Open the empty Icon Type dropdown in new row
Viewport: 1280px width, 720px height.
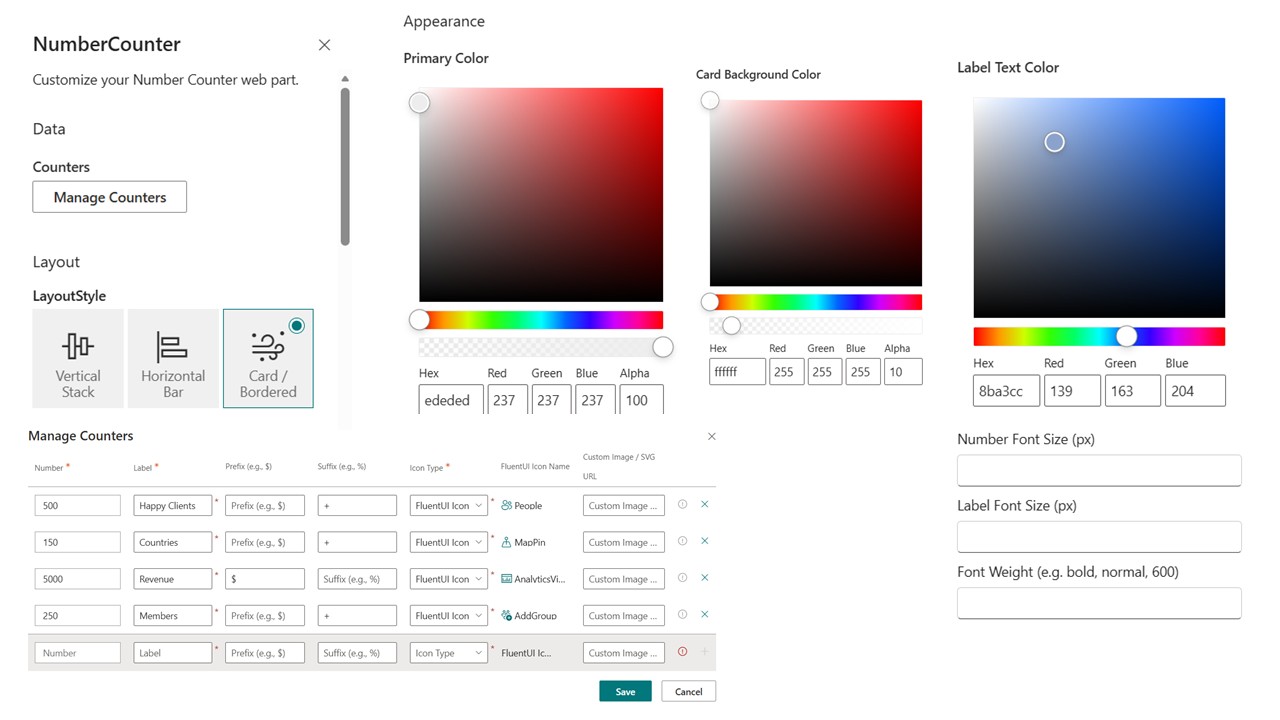(449, 653)
